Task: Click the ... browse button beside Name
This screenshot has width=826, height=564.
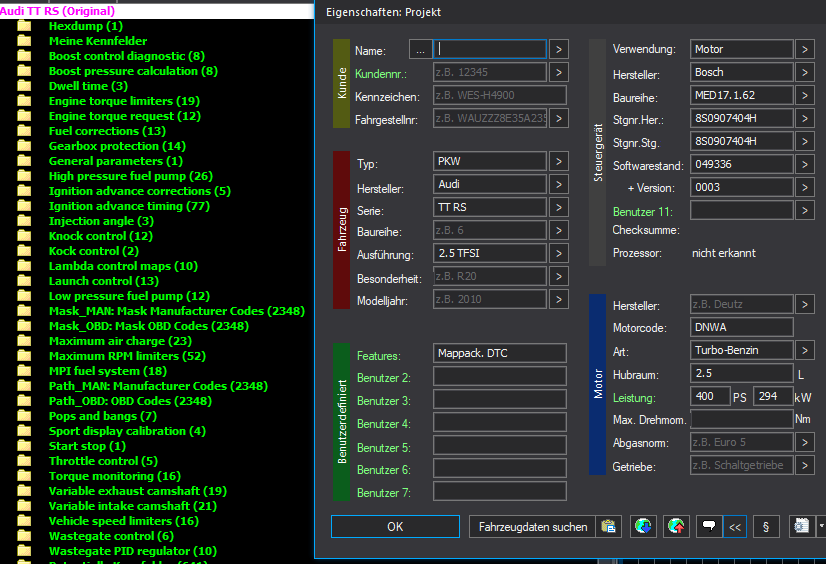Action: (x=420, y=51)
